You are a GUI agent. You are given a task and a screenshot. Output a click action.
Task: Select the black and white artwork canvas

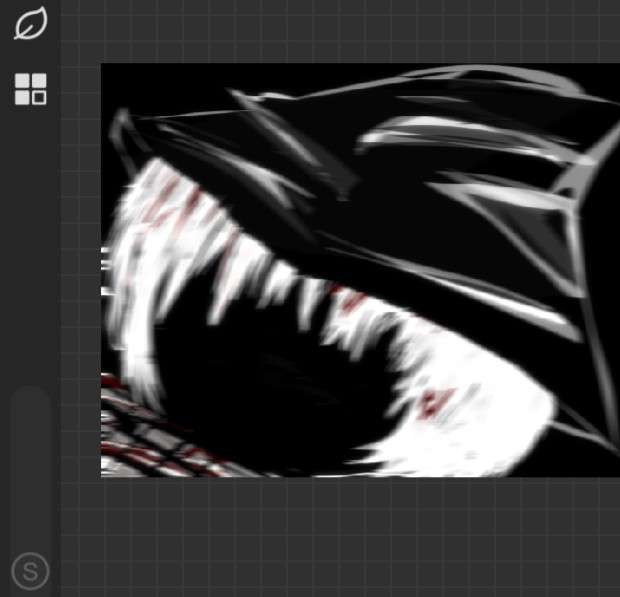[x=360, y=270]
